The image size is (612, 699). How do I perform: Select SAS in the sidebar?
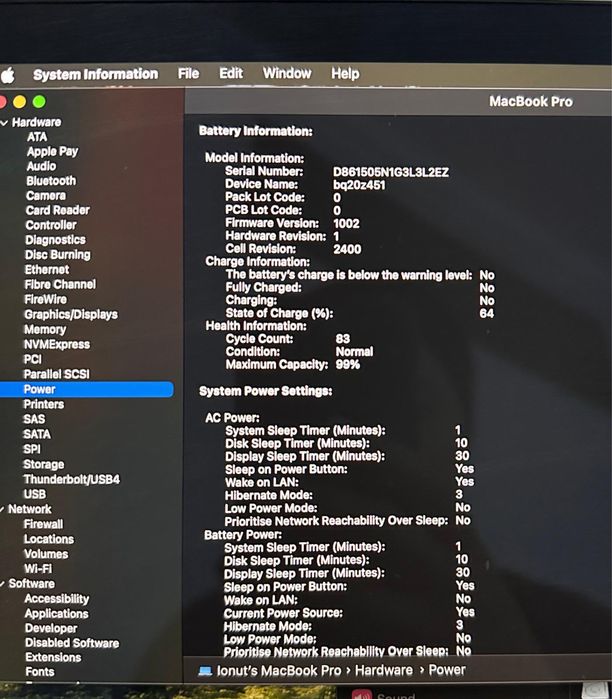(x=34, y=419)
